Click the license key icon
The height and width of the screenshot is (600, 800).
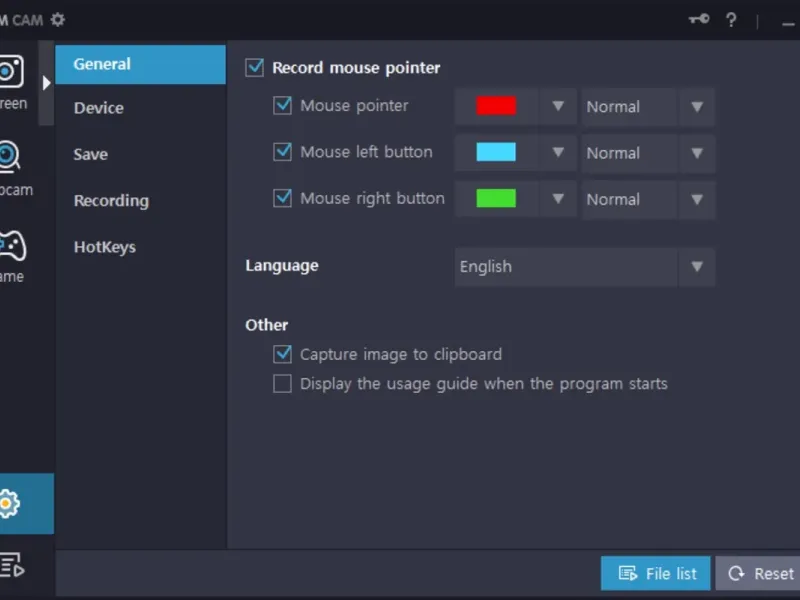(x=699, y=19)
